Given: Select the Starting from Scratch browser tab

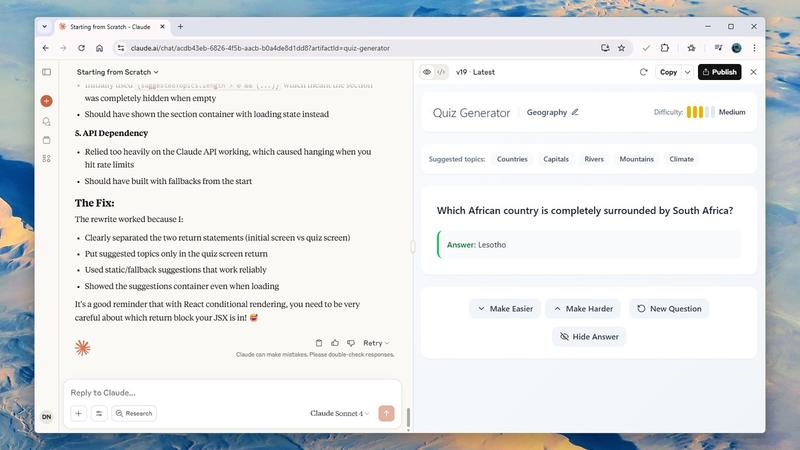Looking at the screenshot, I should click(110, 27).
